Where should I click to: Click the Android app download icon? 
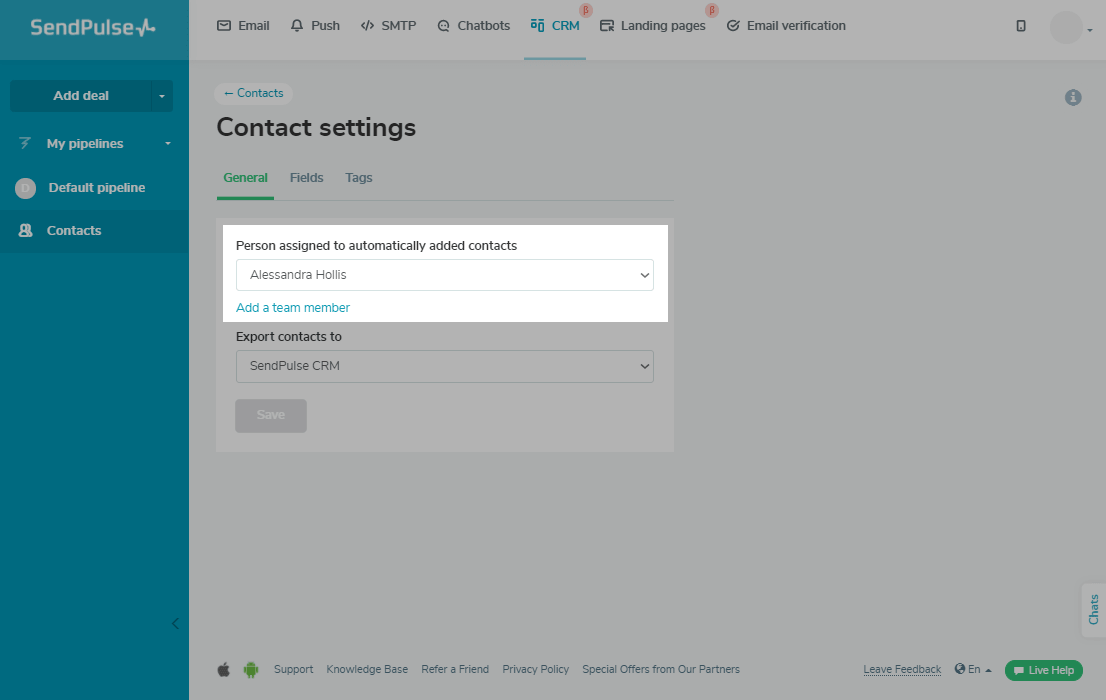(x=251, y=670)
